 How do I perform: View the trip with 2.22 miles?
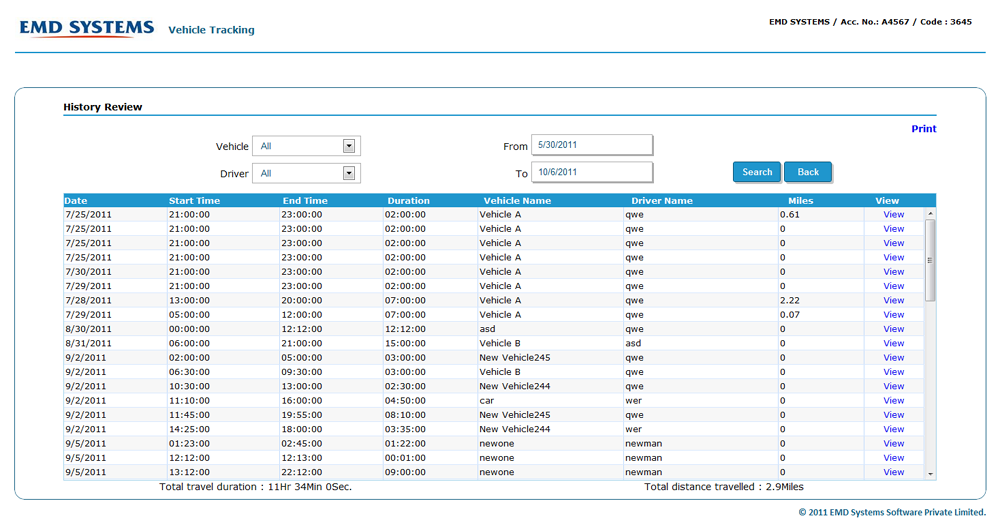pos(893,300)
